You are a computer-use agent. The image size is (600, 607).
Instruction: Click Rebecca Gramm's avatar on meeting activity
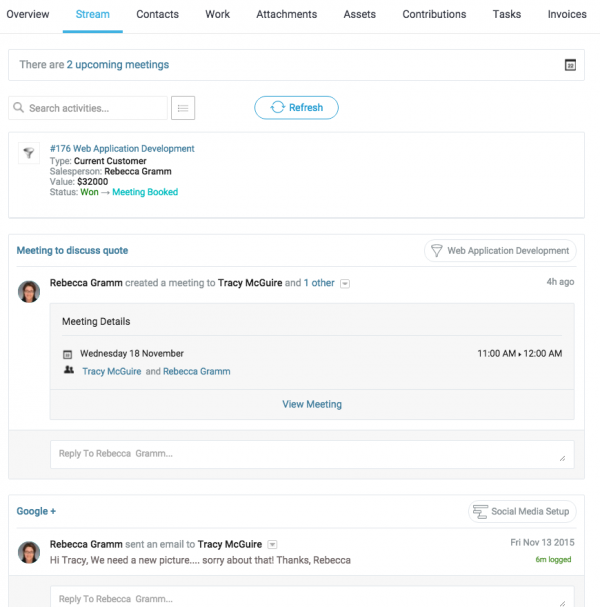[x=29, y=291]
